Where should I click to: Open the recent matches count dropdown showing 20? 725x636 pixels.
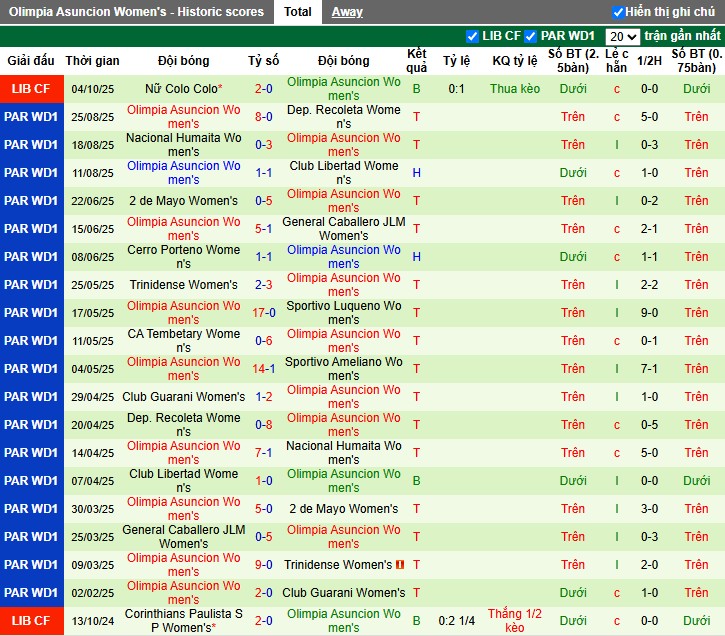(621, 36)
